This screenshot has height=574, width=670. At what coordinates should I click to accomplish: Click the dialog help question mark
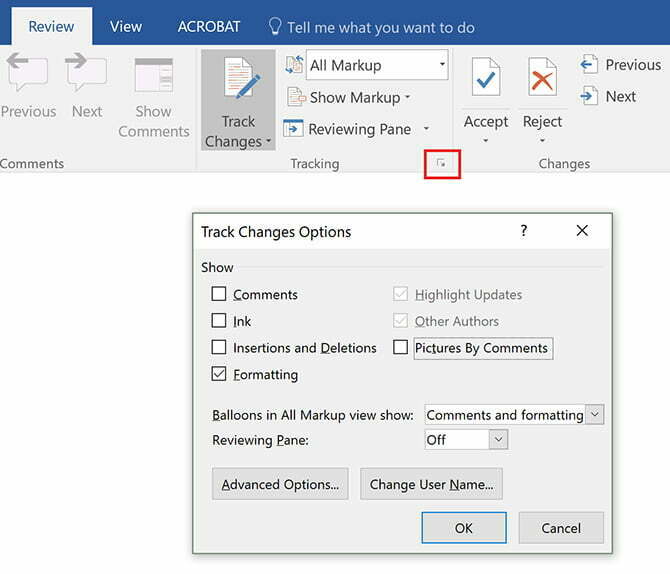pos(524,231)
